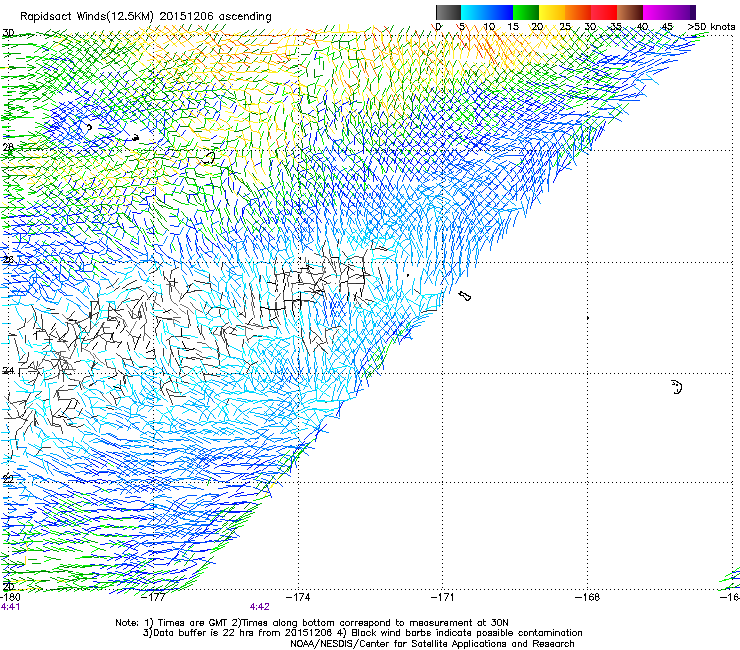Click the note line about Times are GMT

pos(312,623)
